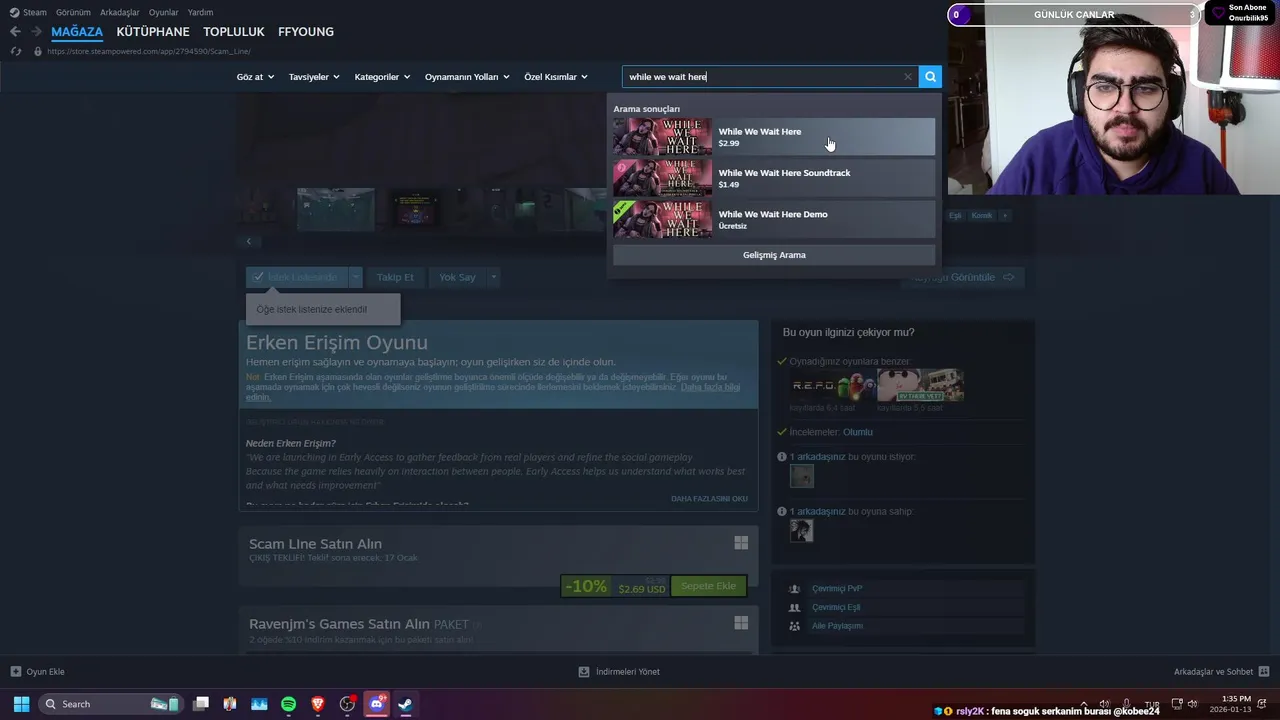Move the screenshot carousel left with the arrow

click(249, 241)
